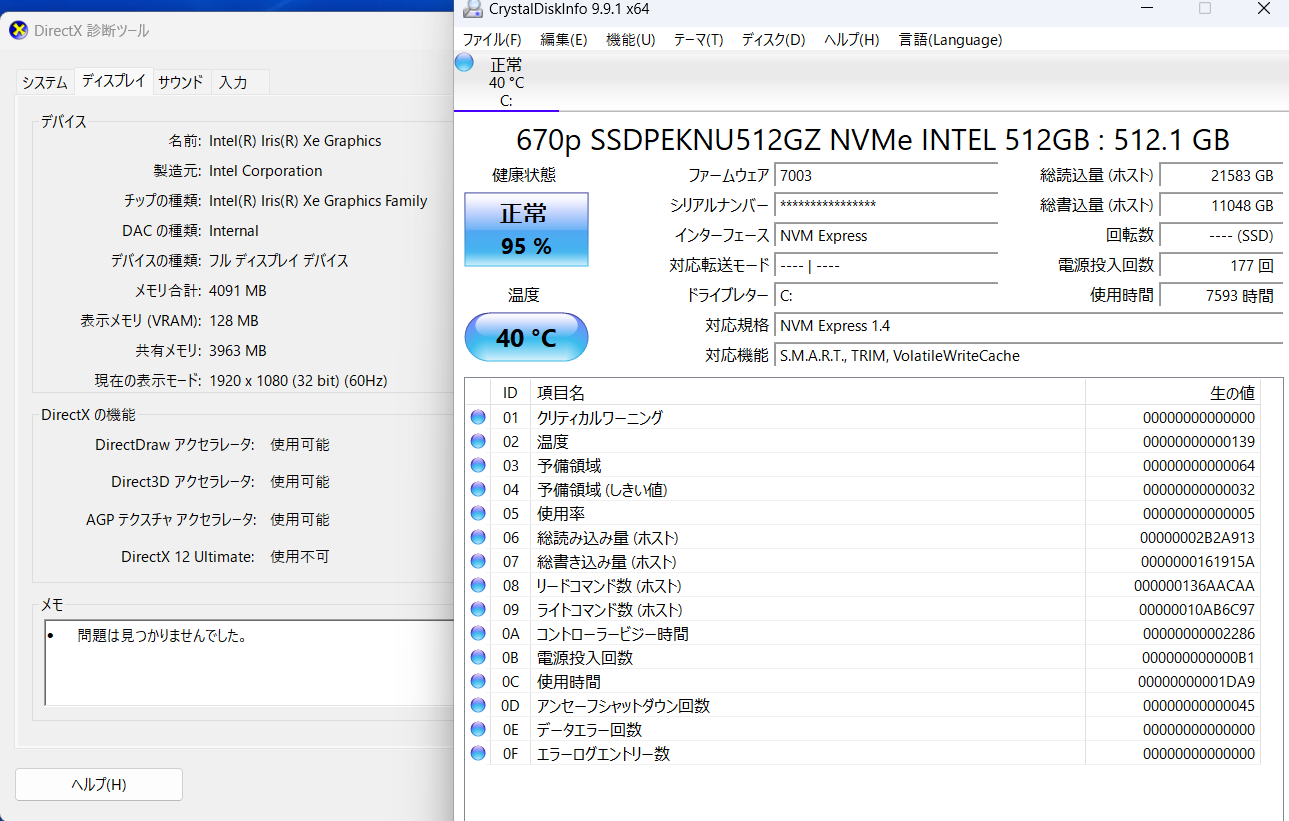Select drive C: 正常 40 °C disk tab
Viewport: 1289px width, 821px height.
(506, 81)
